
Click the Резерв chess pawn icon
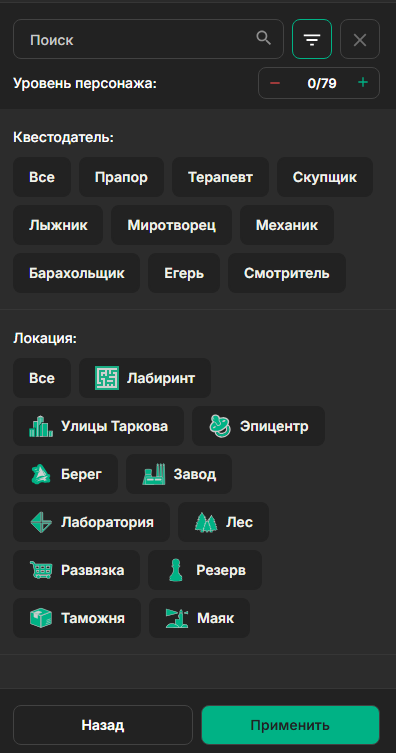tap(176, 570)
